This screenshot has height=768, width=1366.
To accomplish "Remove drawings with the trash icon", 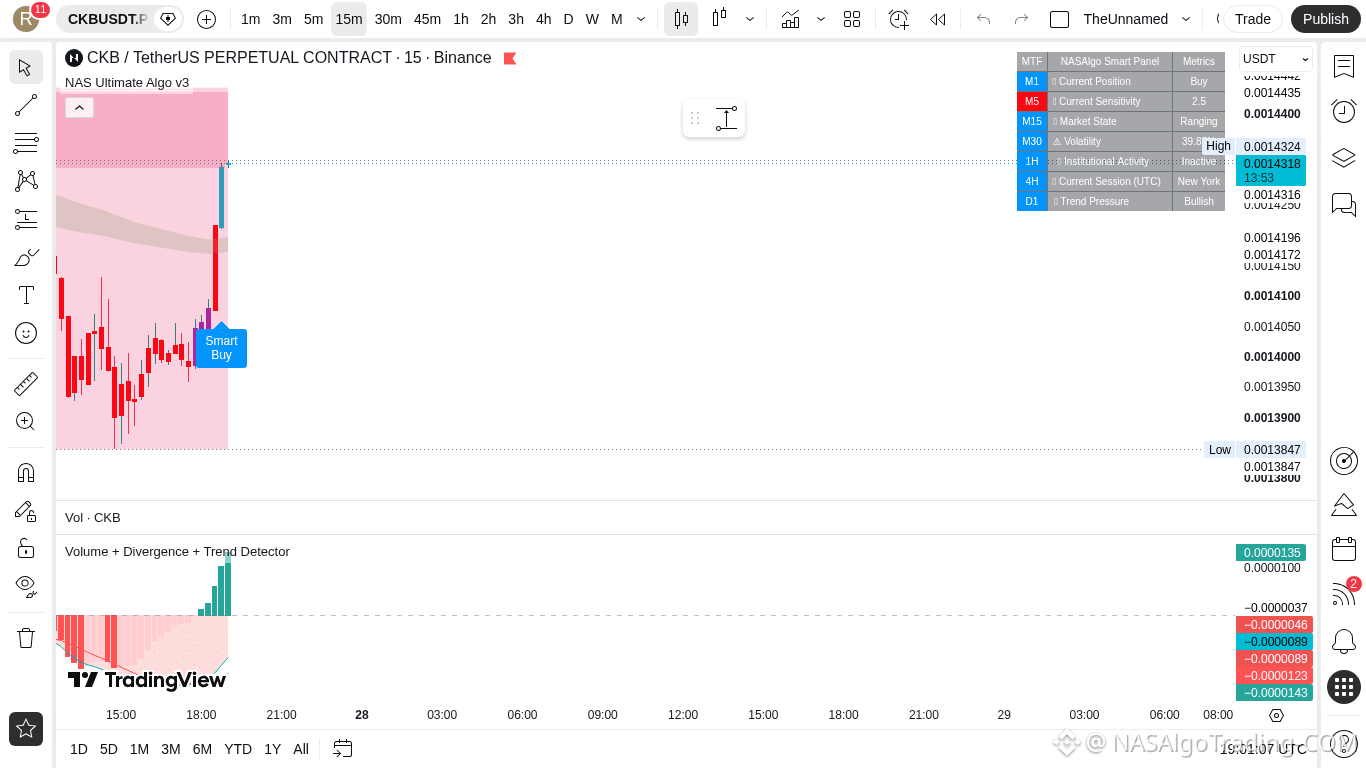I will click(26, 638).
